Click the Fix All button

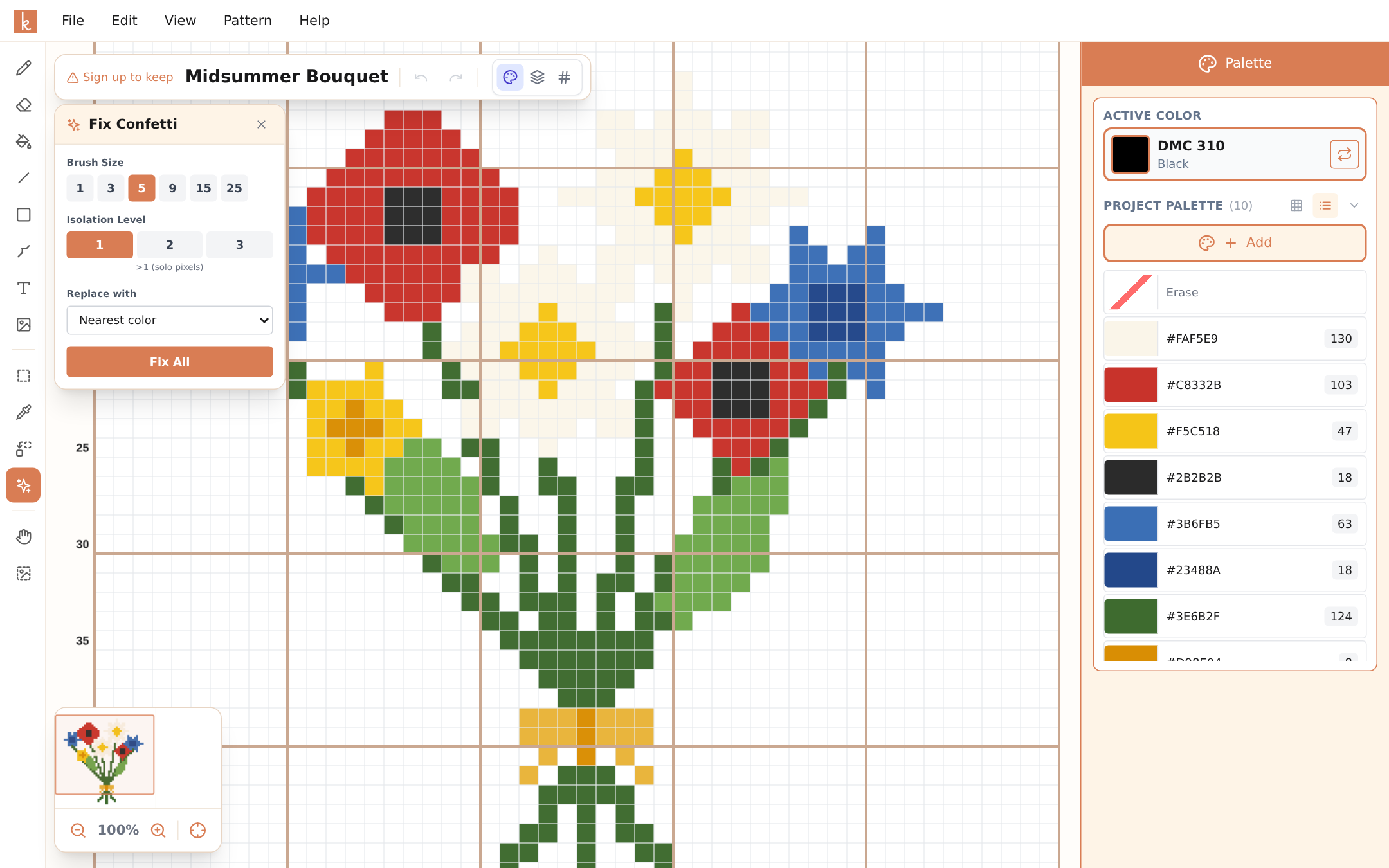pos(170,362)
